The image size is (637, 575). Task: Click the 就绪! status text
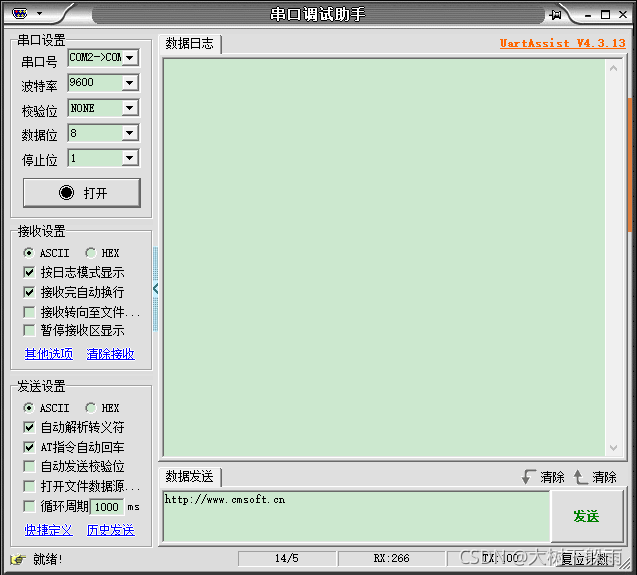pyautogui.click(x=48, y=559)
